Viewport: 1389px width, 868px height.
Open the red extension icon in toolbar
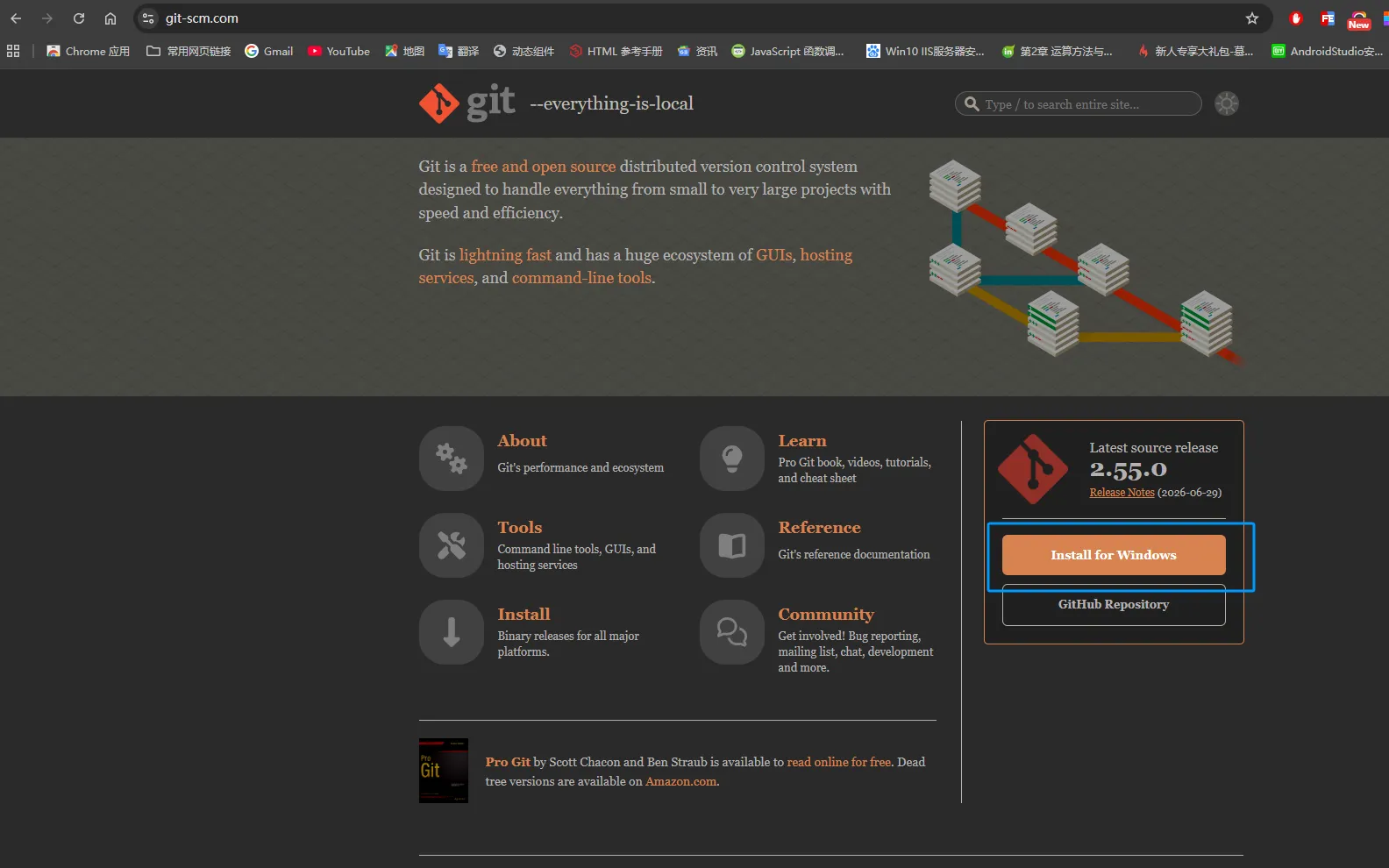[1296, 18]
